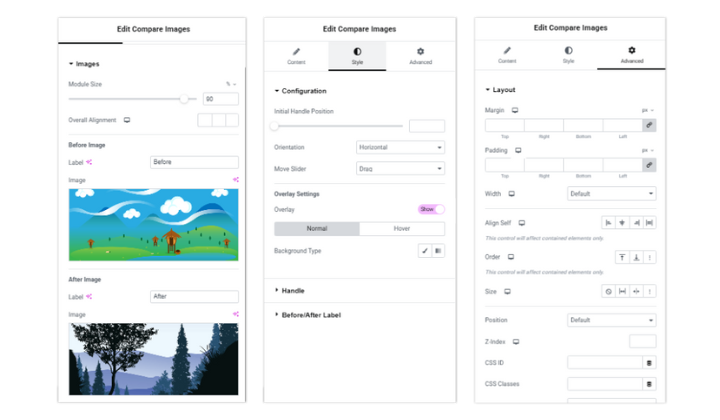Click the After image Label field
The width and height of the screenshot is (720, 420).
point(194,297)
